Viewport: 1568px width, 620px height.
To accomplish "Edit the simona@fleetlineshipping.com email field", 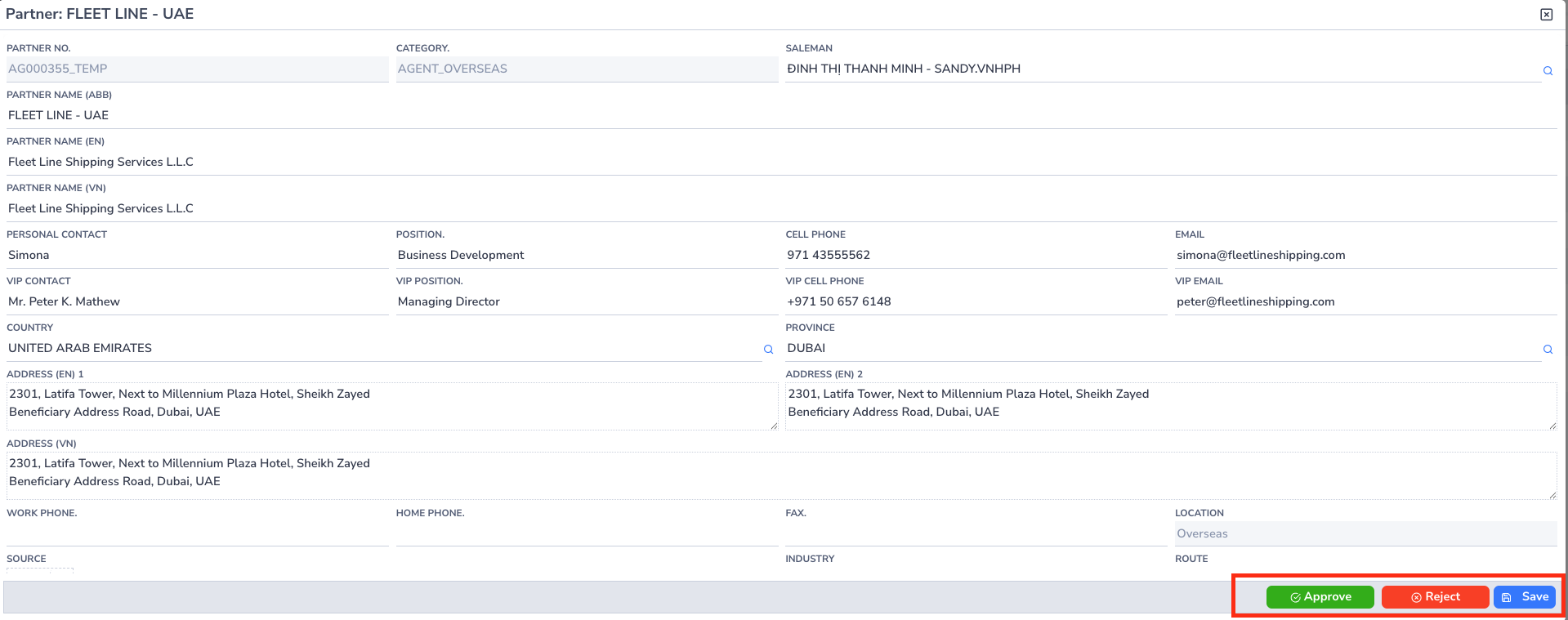I will 1365,255.
